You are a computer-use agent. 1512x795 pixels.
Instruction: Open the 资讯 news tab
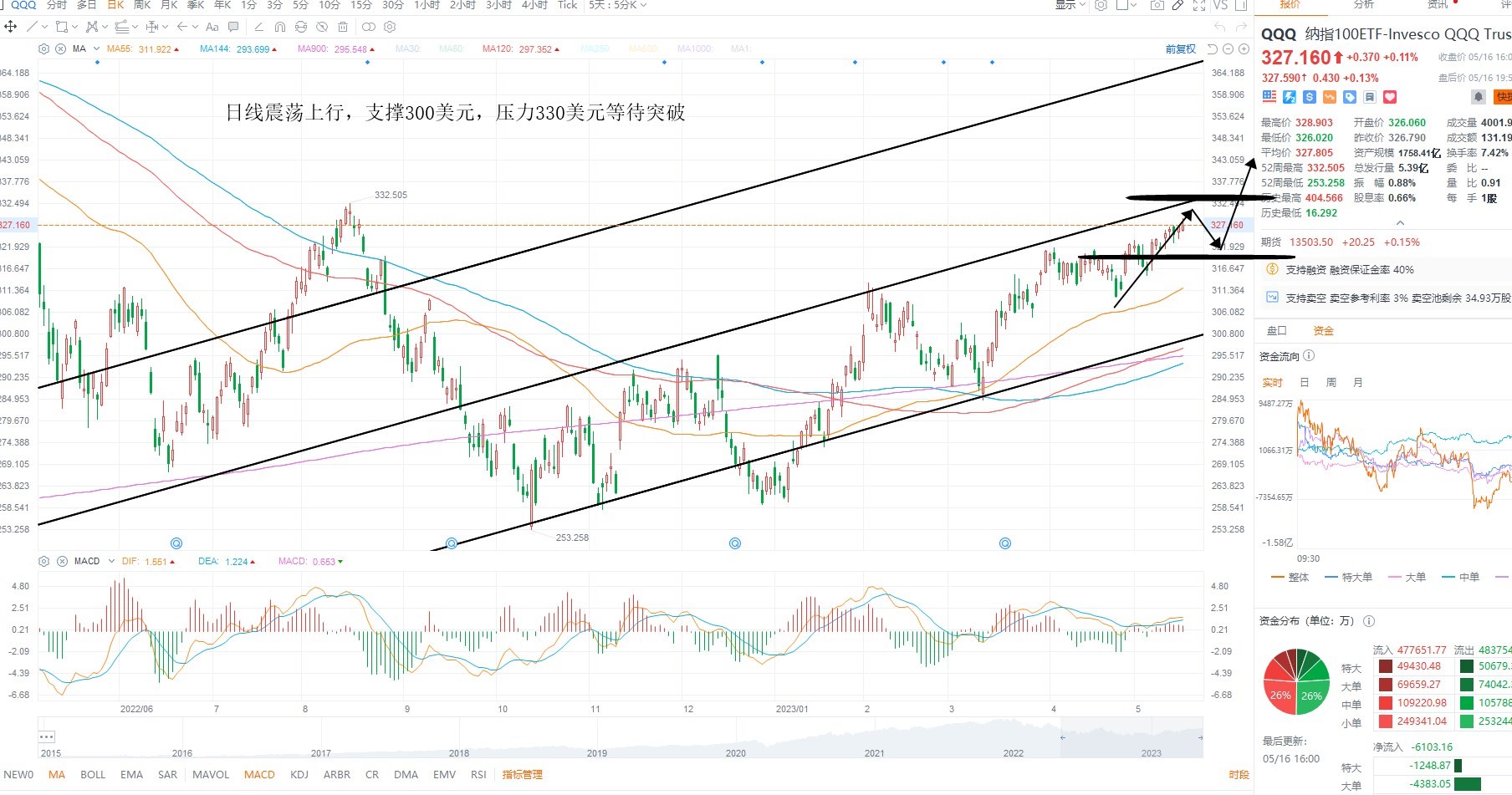click(x=1438, y=5)
